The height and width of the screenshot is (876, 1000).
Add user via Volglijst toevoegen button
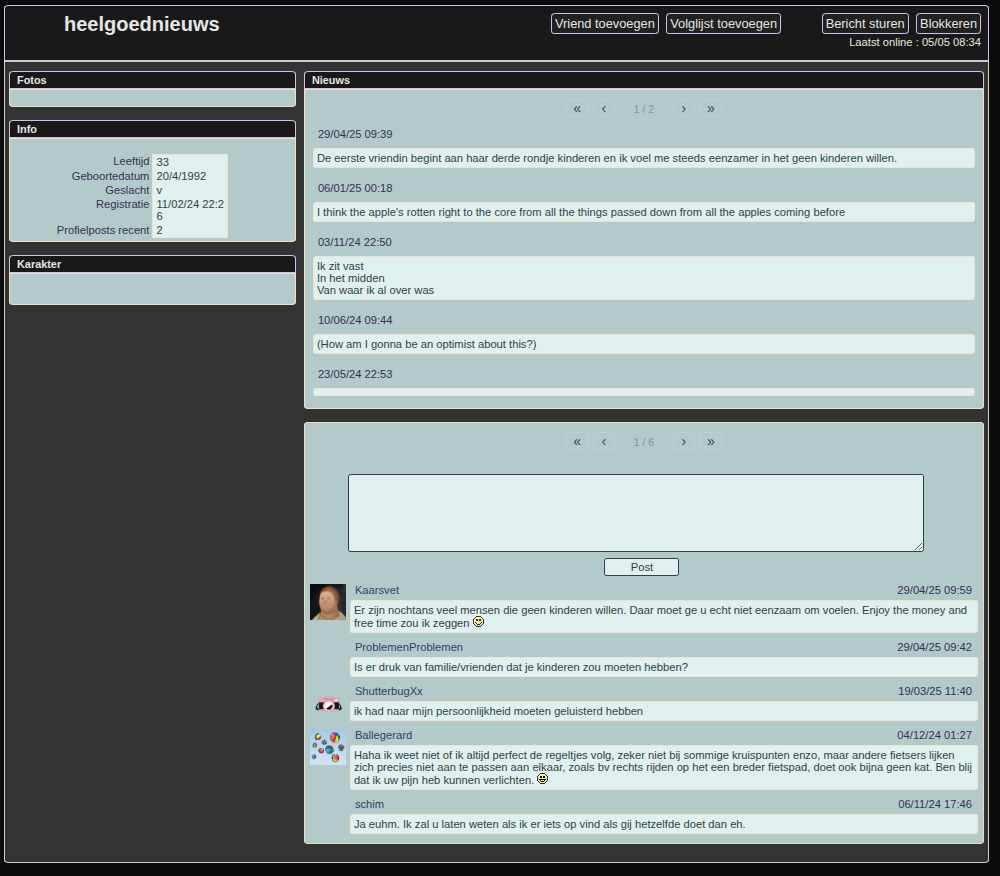(x=723, y=24)
